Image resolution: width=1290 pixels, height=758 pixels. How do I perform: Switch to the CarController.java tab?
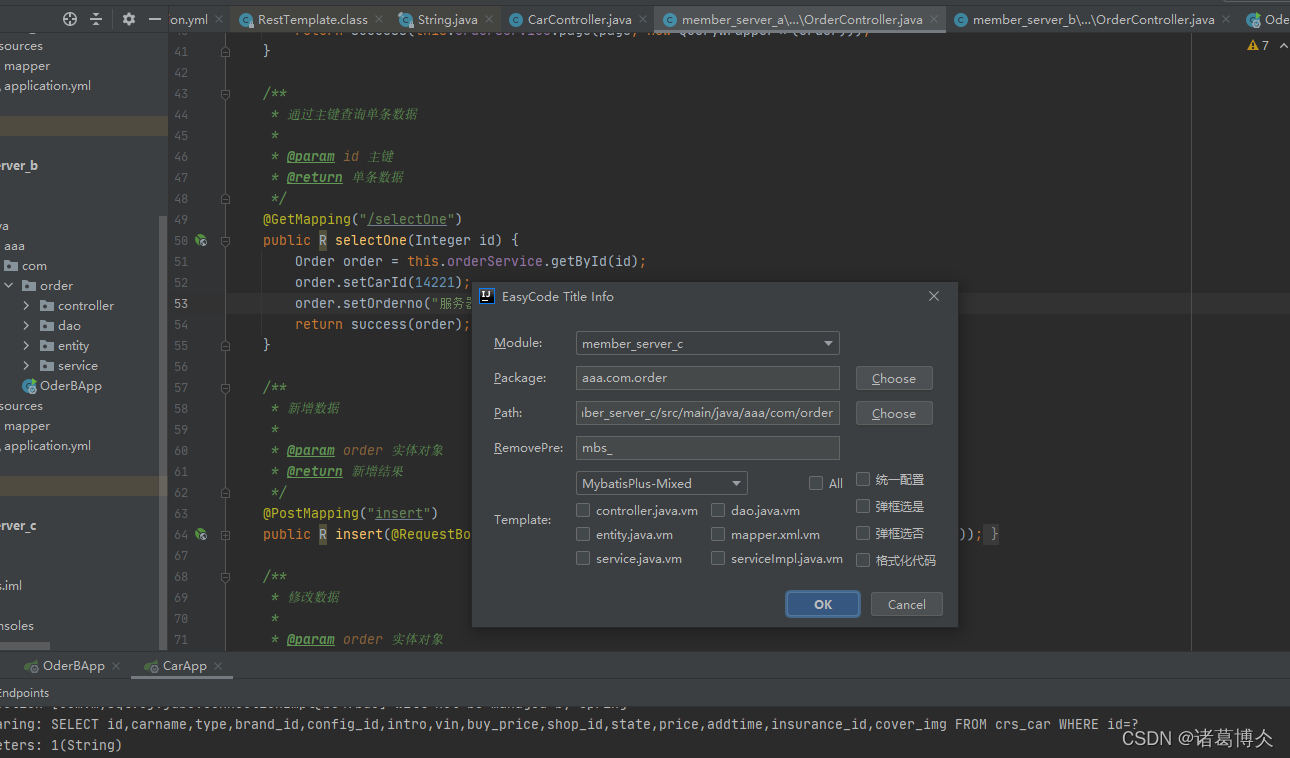pyautogui.click(x=578, y=19)
